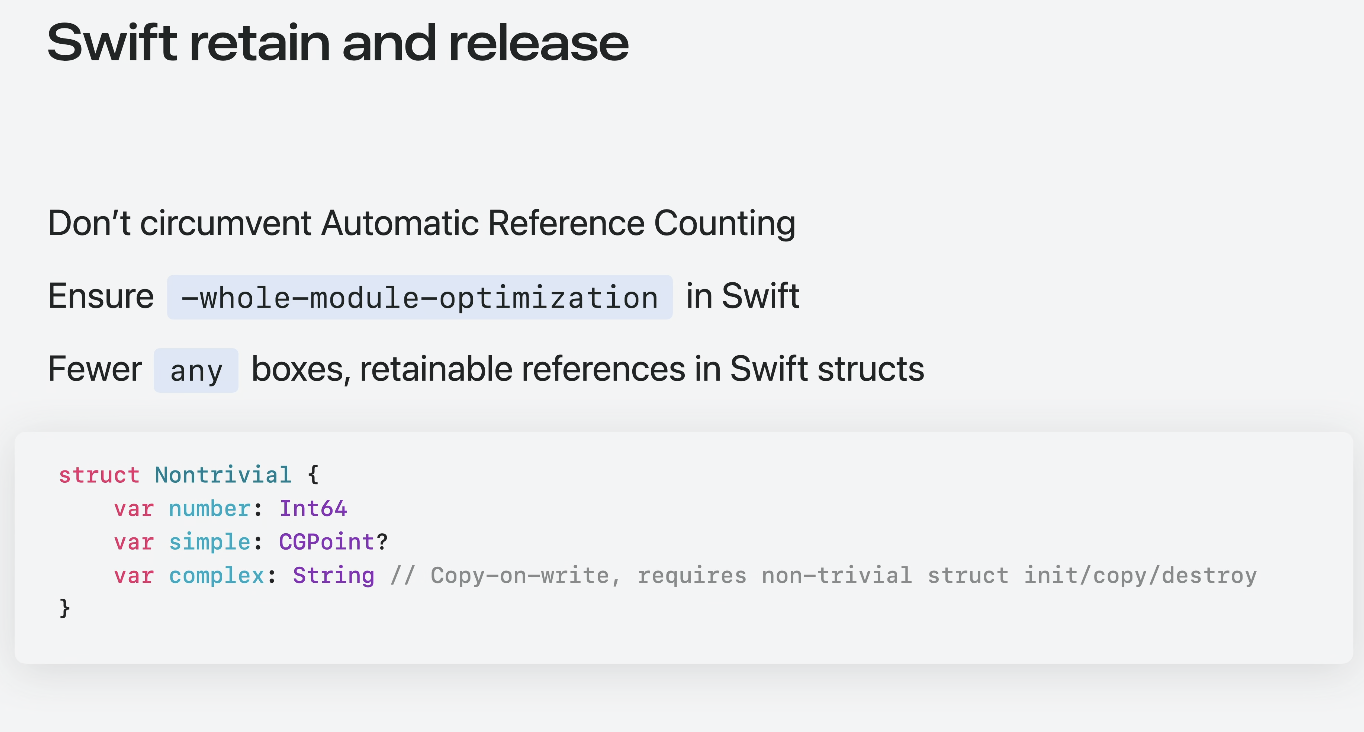The width and height of the screenshot is (1364, 732).
Task: Click the "any" code pill
Action: 196,370
